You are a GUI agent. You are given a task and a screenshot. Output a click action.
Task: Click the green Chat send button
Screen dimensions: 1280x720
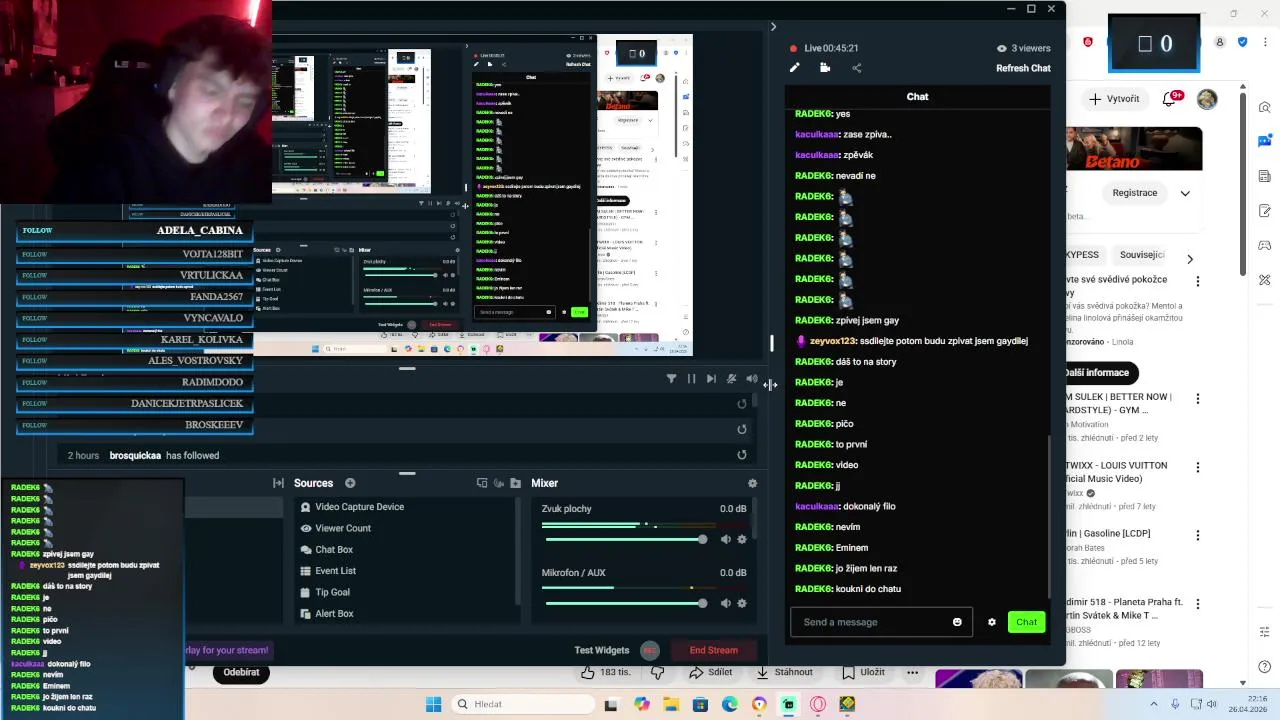[1026, 622]
